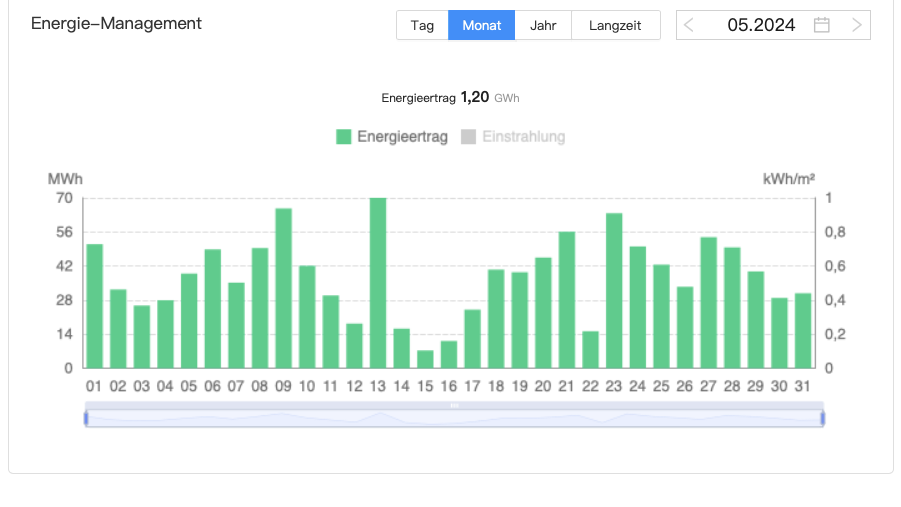Click the bar for day 23

[614, 291]
